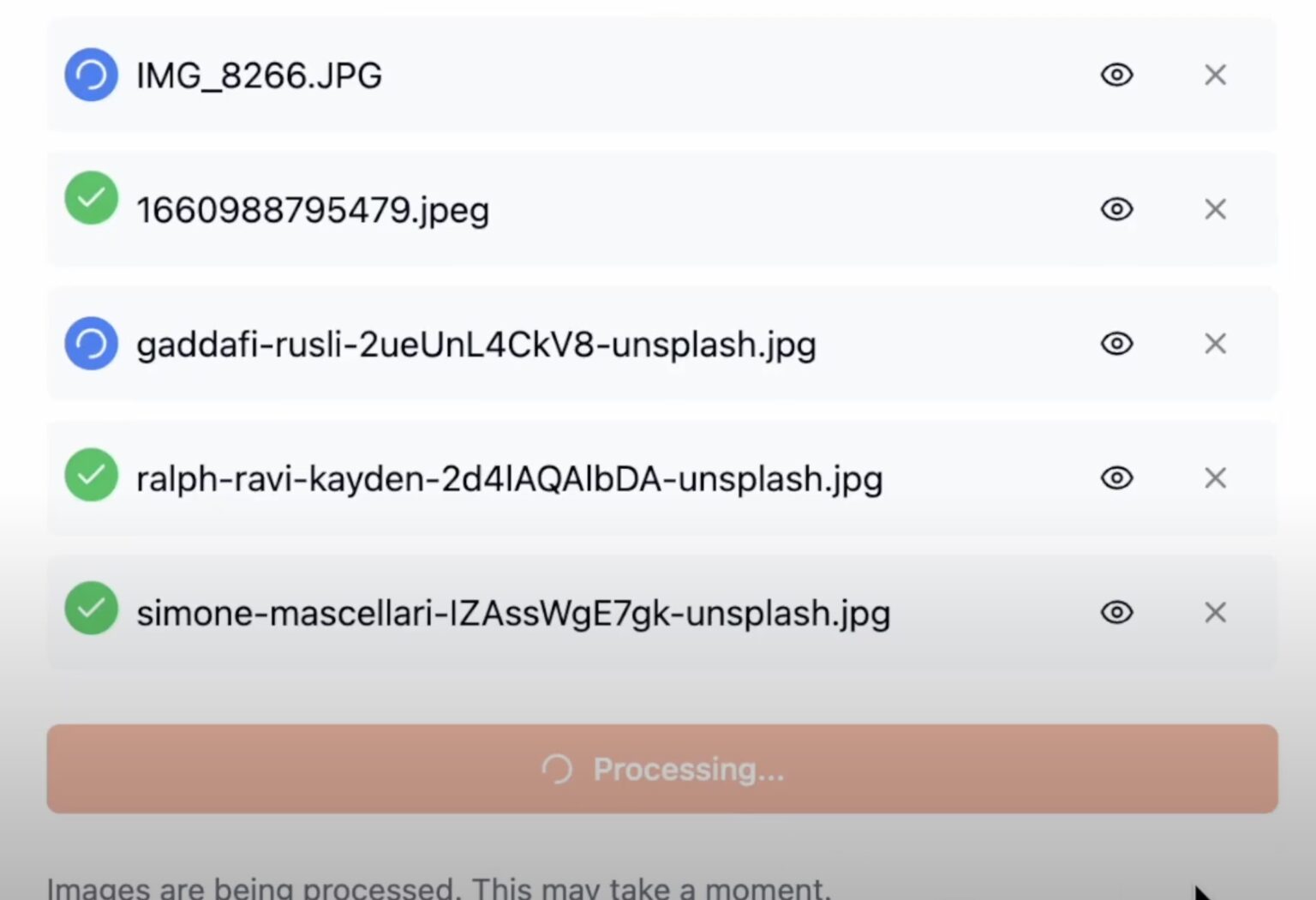Preview IMG_8266.JPG with the eye icon
The width and height of the screenshot is (1316, 900).
[x=1116, y=75]
